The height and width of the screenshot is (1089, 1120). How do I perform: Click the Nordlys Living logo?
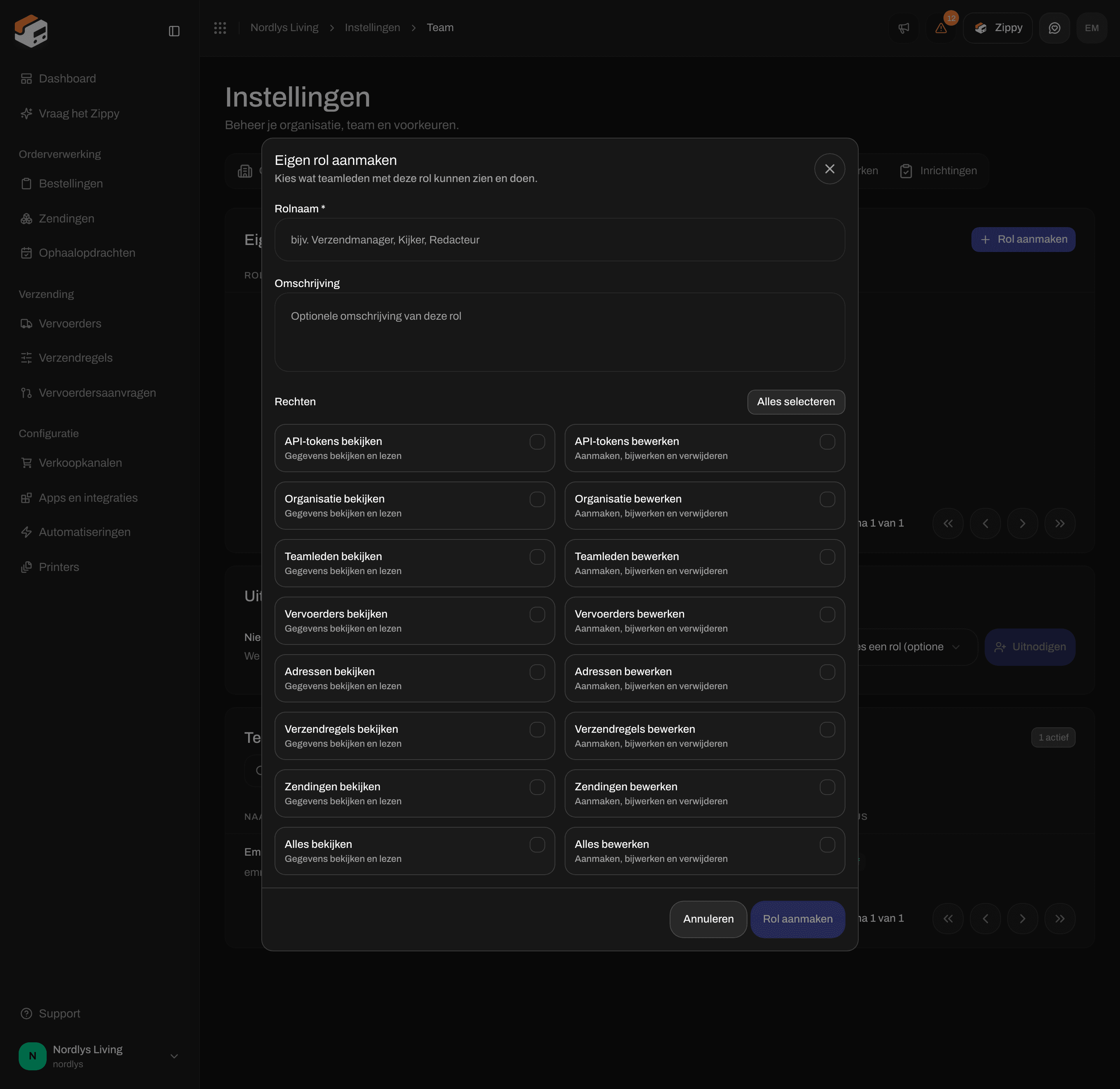point(31,31)
